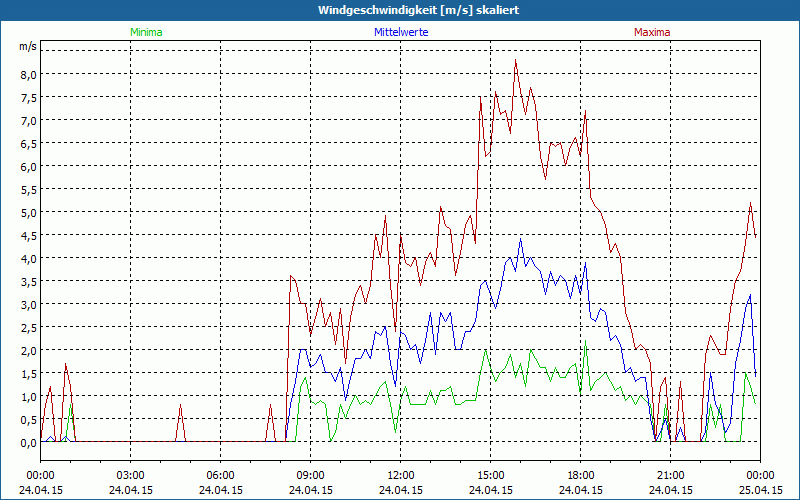Click the 1,0 y-axis value
This screenshot has height=500, width=800.
tap(29, 396)
